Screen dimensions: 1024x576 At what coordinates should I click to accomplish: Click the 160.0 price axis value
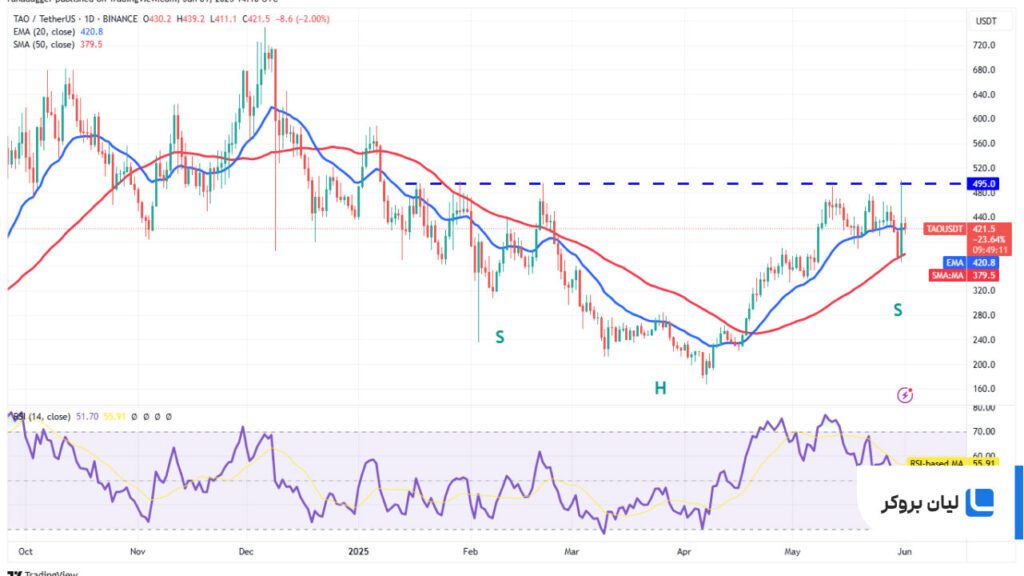point(984,389)
